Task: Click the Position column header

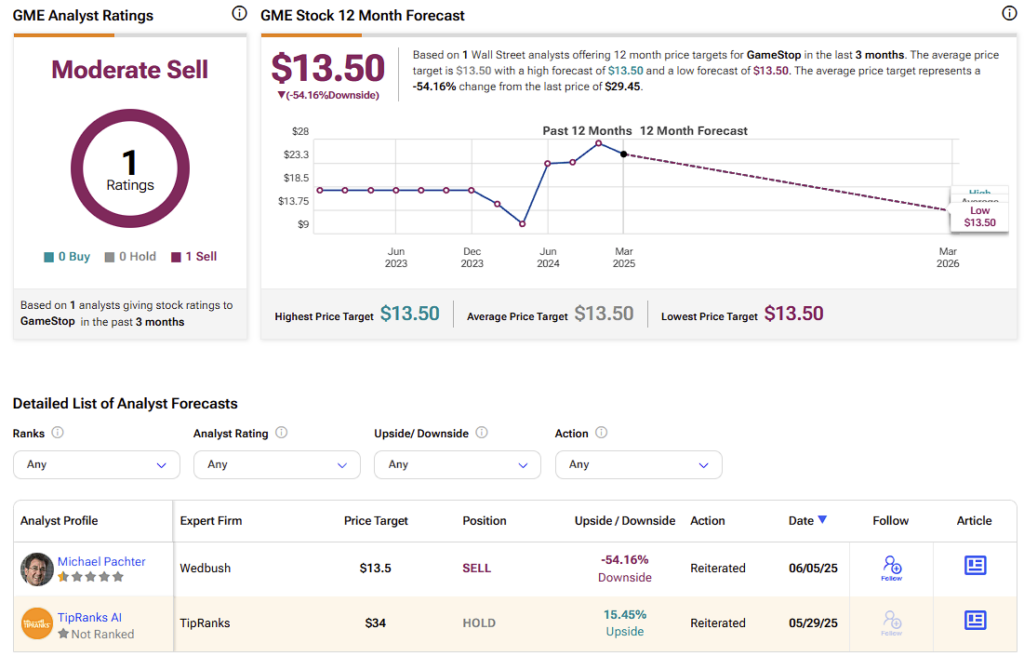Action: 485,521
